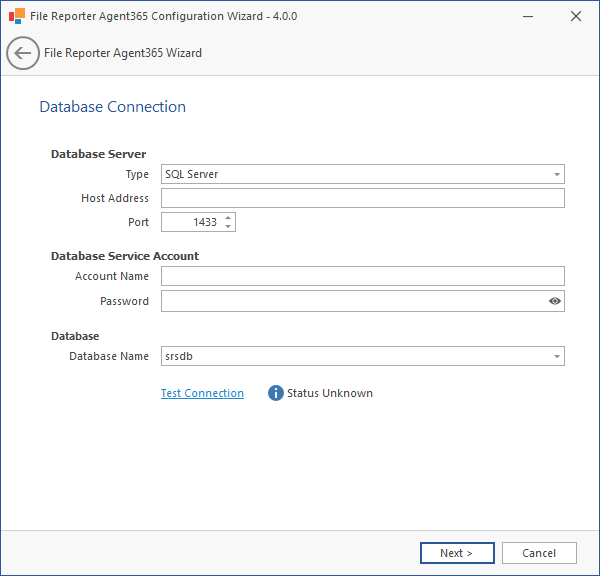Click the Test Connection link
Image resolution: width=600 pixels, height=576 pixels.
point(202,393)
